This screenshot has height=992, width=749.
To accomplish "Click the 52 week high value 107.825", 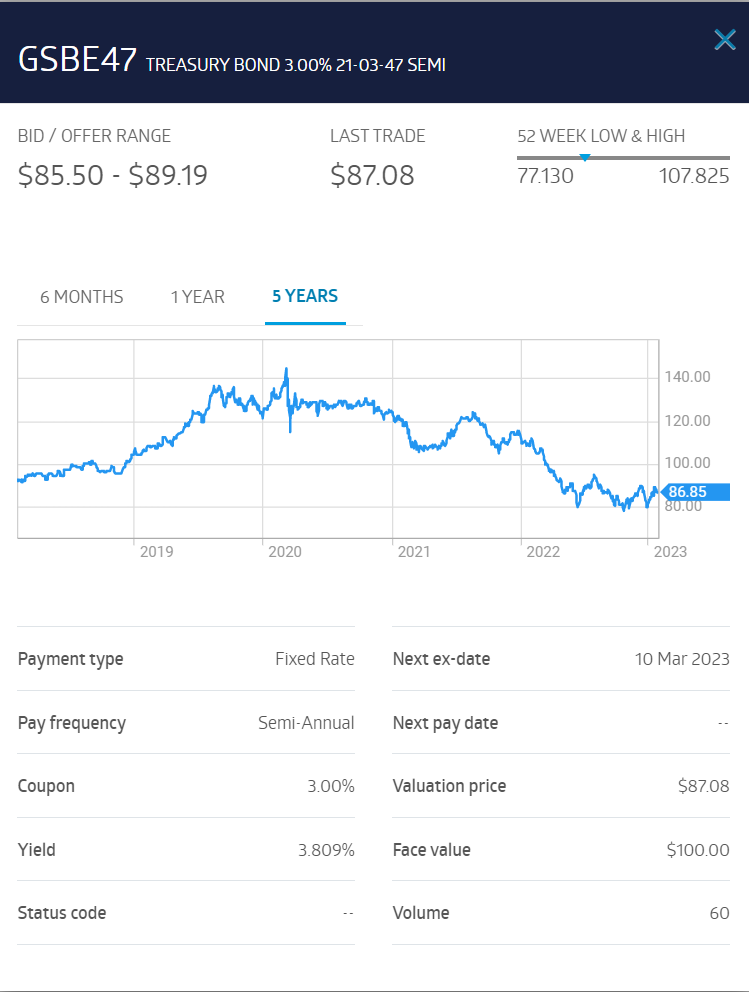I will coord(694,176).
